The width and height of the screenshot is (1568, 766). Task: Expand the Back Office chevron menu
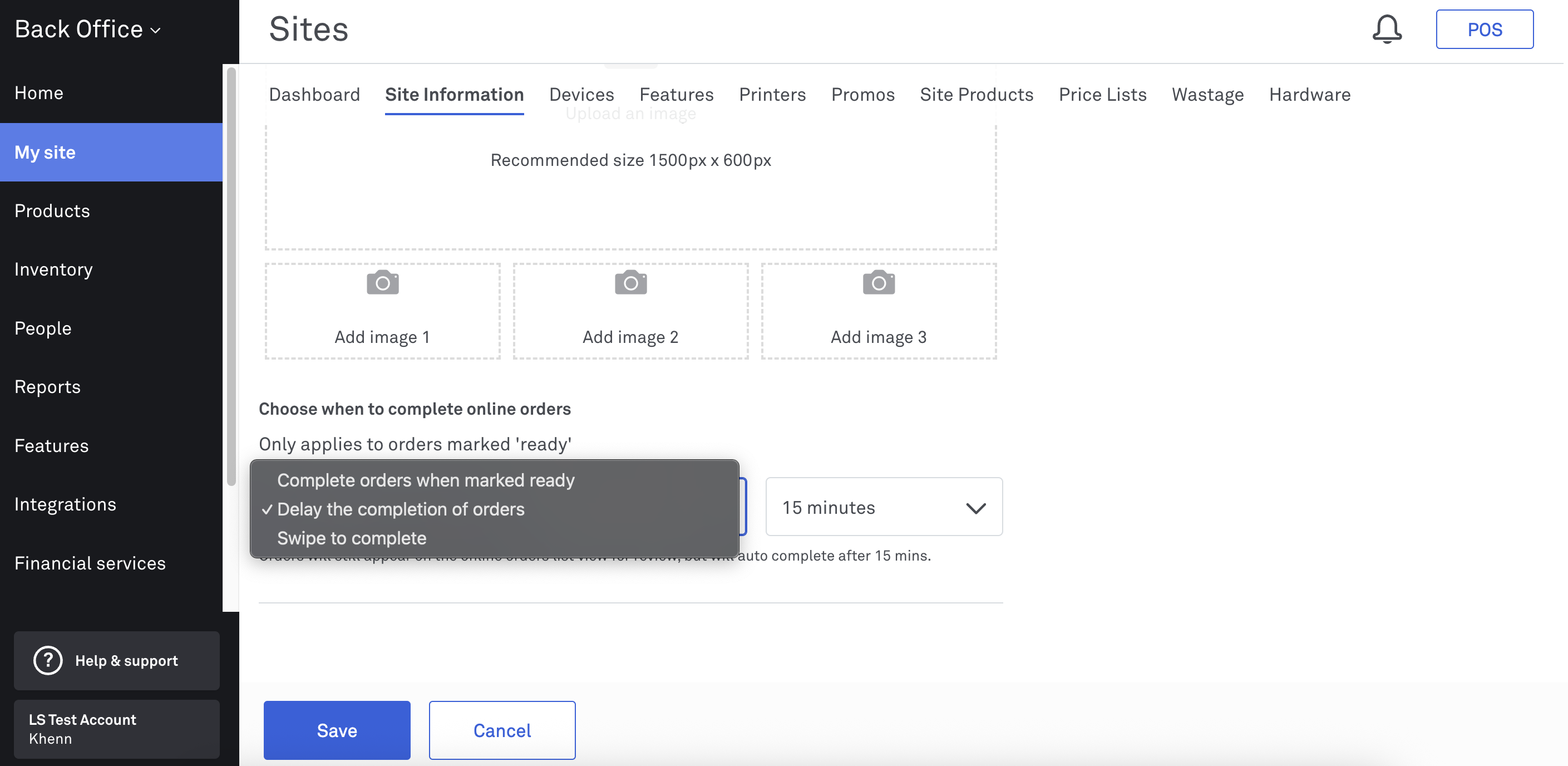coord(156,31)
